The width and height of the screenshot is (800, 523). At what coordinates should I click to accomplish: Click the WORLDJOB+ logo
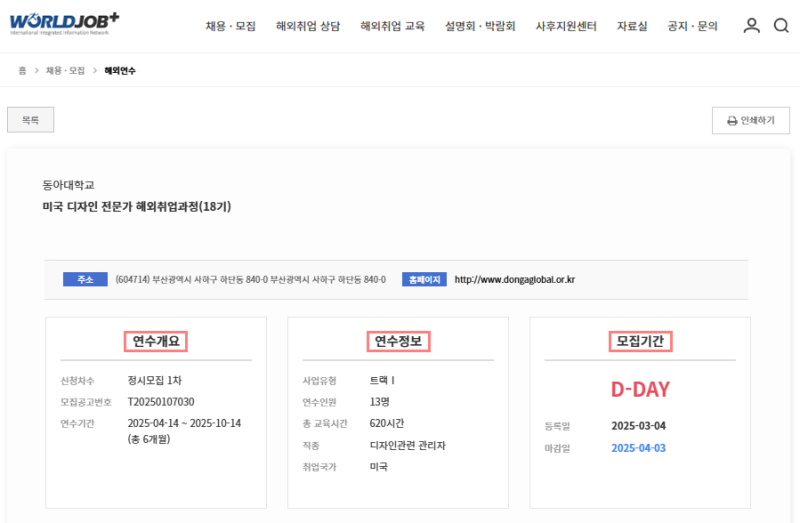[64, 23]
